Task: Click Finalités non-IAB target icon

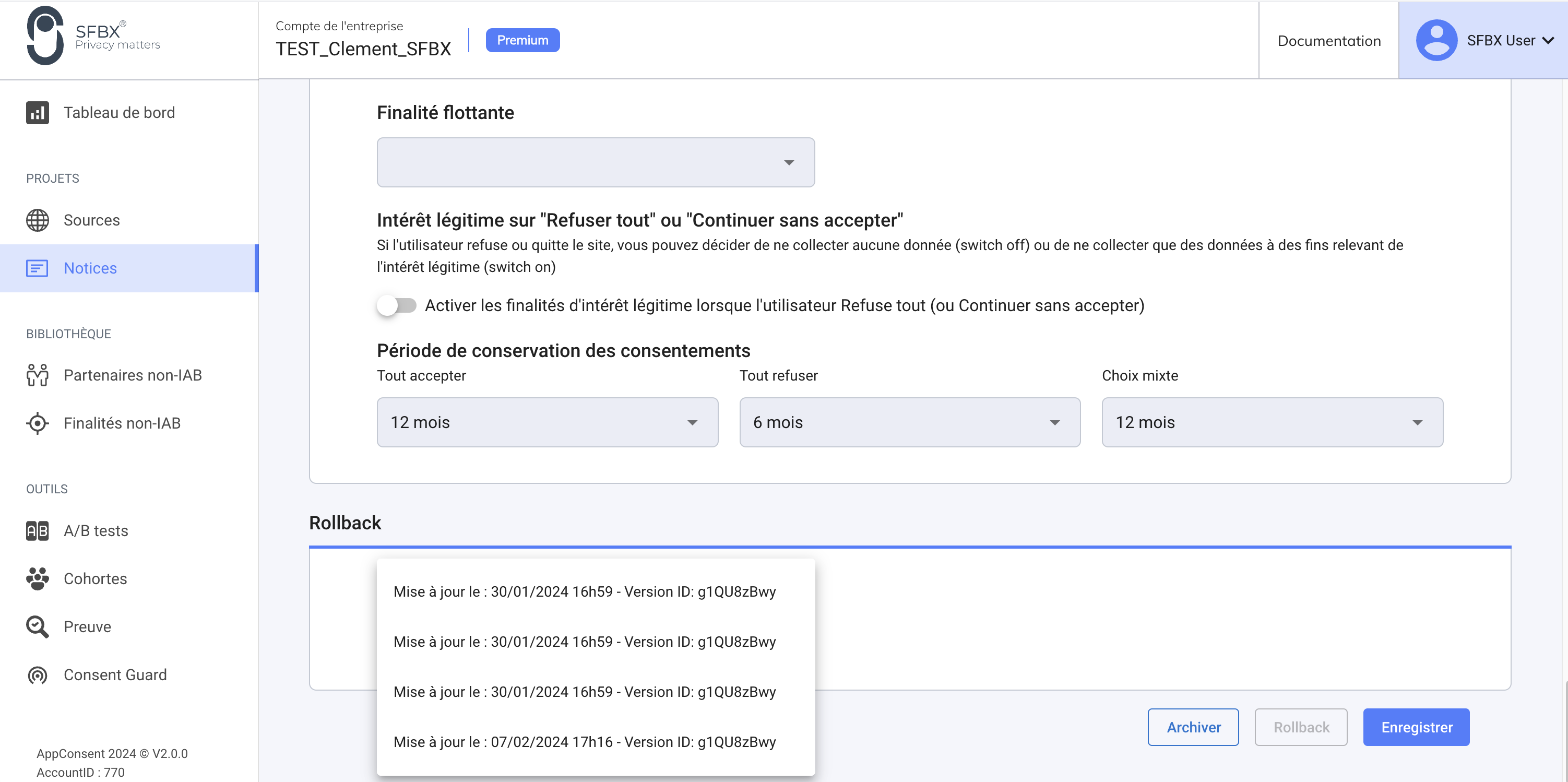Action: click(37, 423)
